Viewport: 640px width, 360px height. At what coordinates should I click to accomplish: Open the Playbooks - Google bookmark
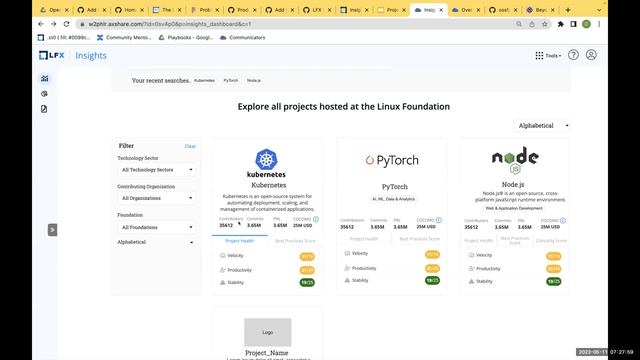click(x=186, y=38)
